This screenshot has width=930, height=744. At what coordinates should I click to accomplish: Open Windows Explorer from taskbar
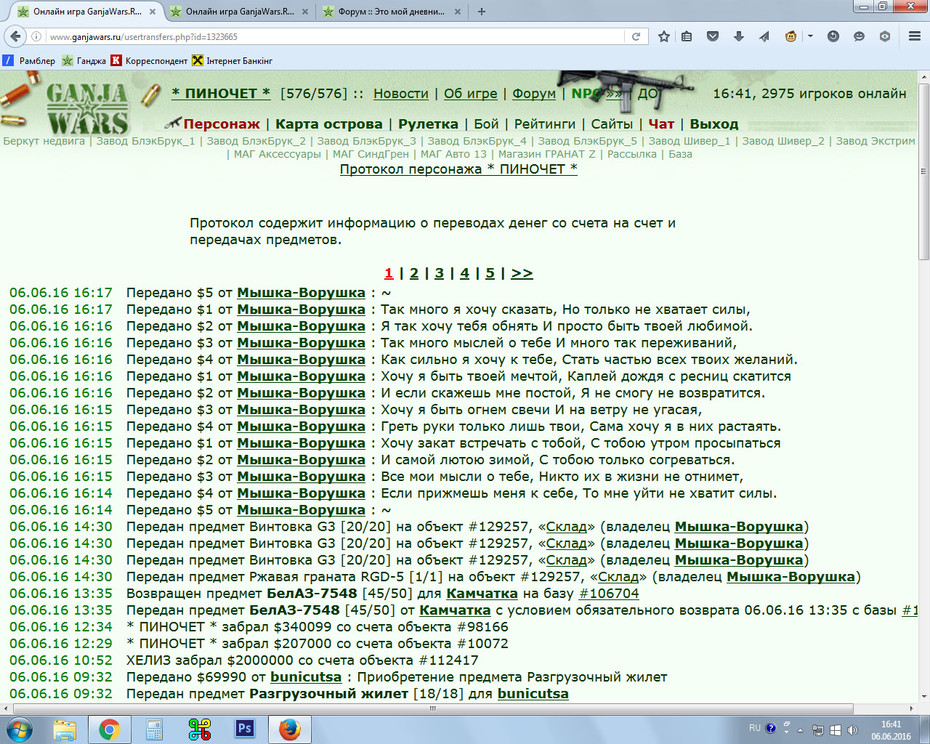pos(64,729)
